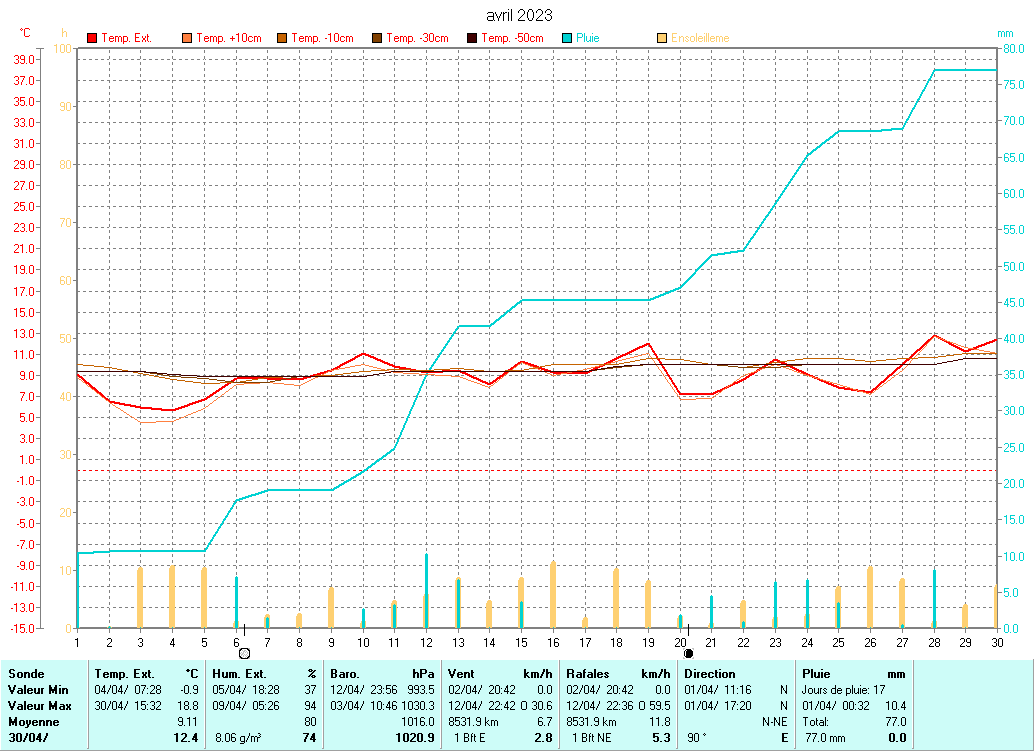Click the 'Valeur Min' row label

38,690
